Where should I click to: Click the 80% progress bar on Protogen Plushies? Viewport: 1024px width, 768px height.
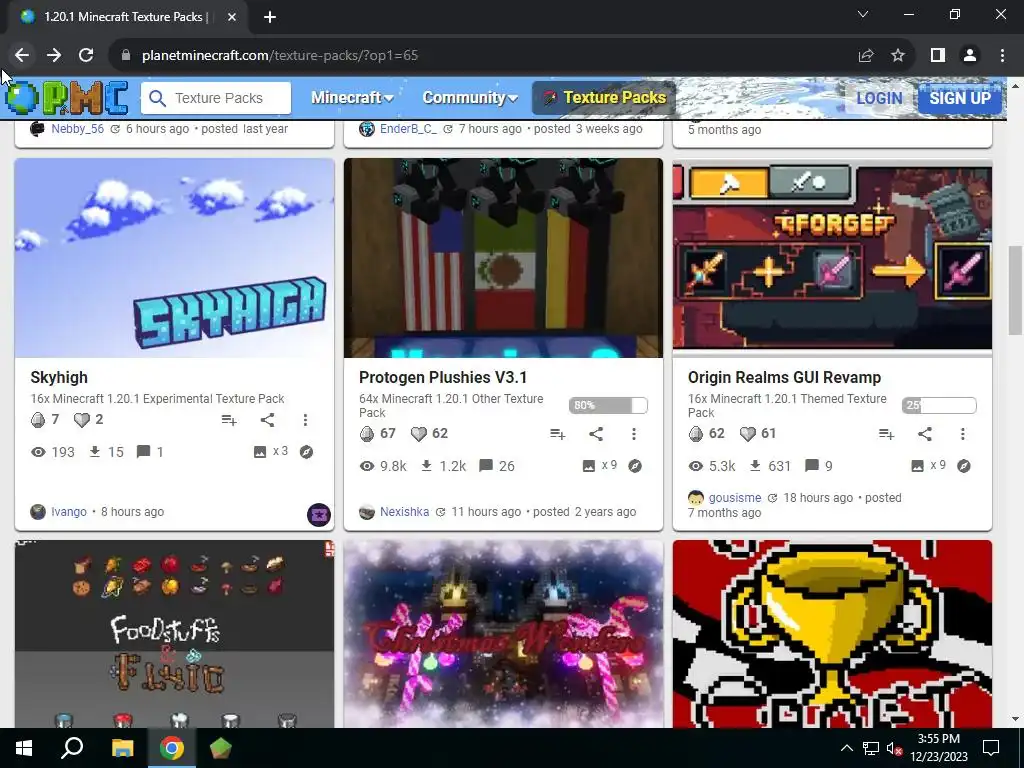click(608, 406)
